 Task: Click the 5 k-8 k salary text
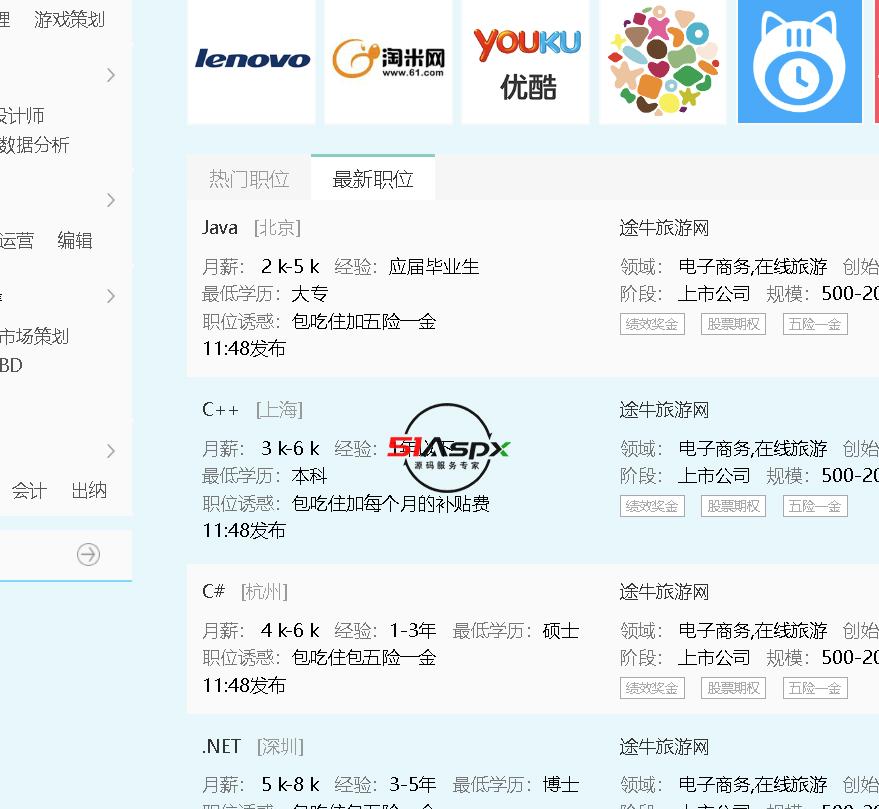[x=290, y=784]
